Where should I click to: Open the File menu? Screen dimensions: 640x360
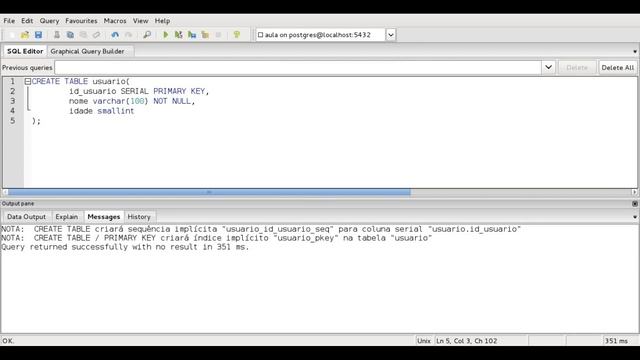[9, 21]
